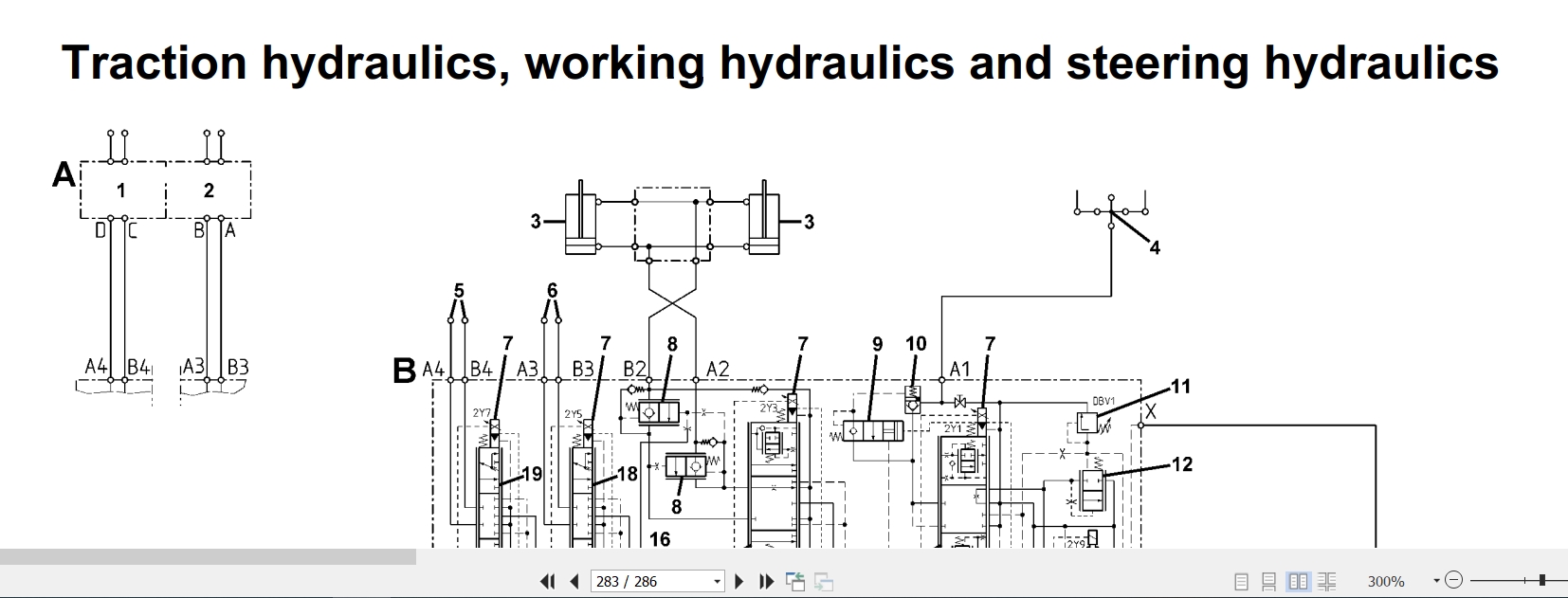Switch to continuous scrolling page layout
This screenshot has height=598, width=1568.
pos(1270,581)
